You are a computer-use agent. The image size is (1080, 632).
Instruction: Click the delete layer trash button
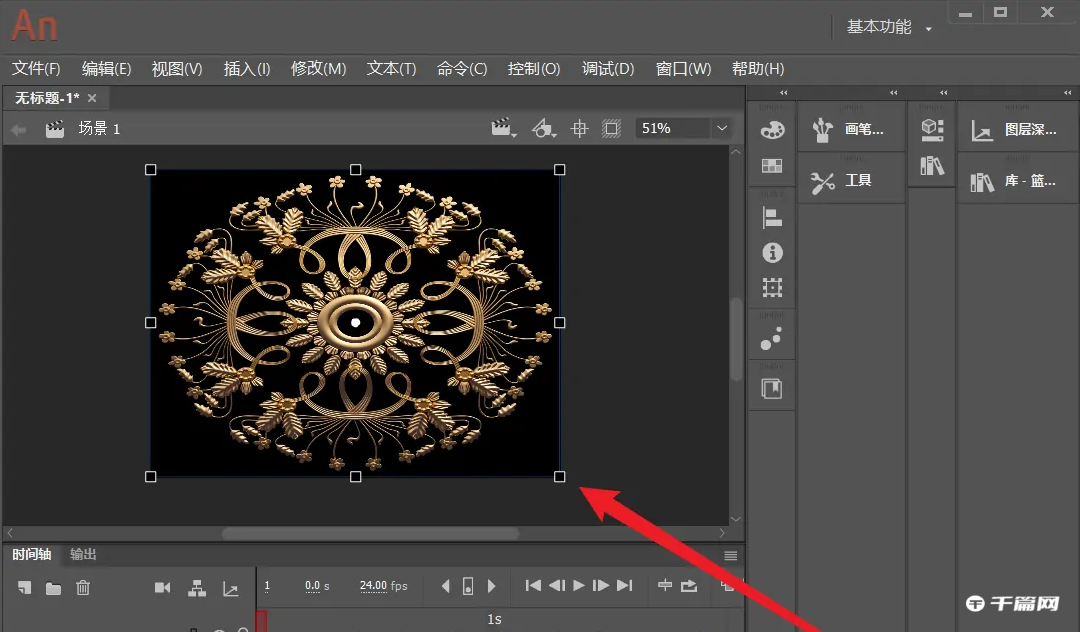[x=84, y=588]
